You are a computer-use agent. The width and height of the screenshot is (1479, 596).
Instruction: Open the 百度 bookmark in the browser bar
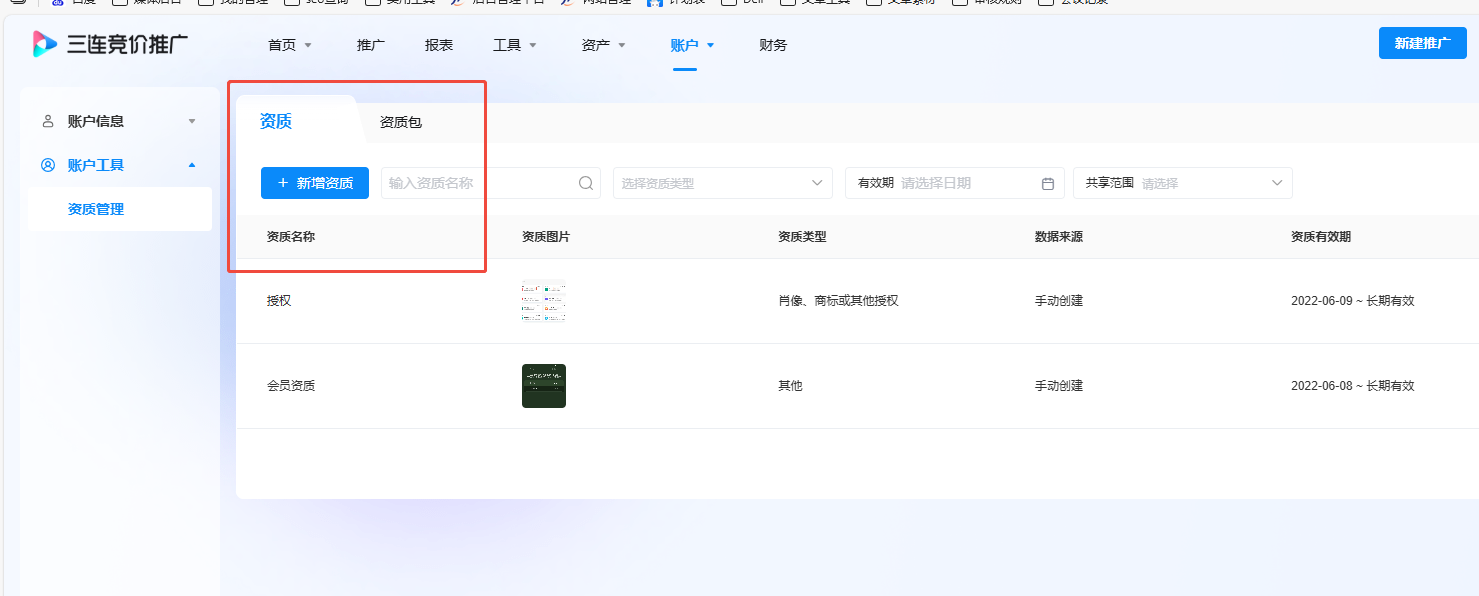pyautogui.click(x=70, y=3)
